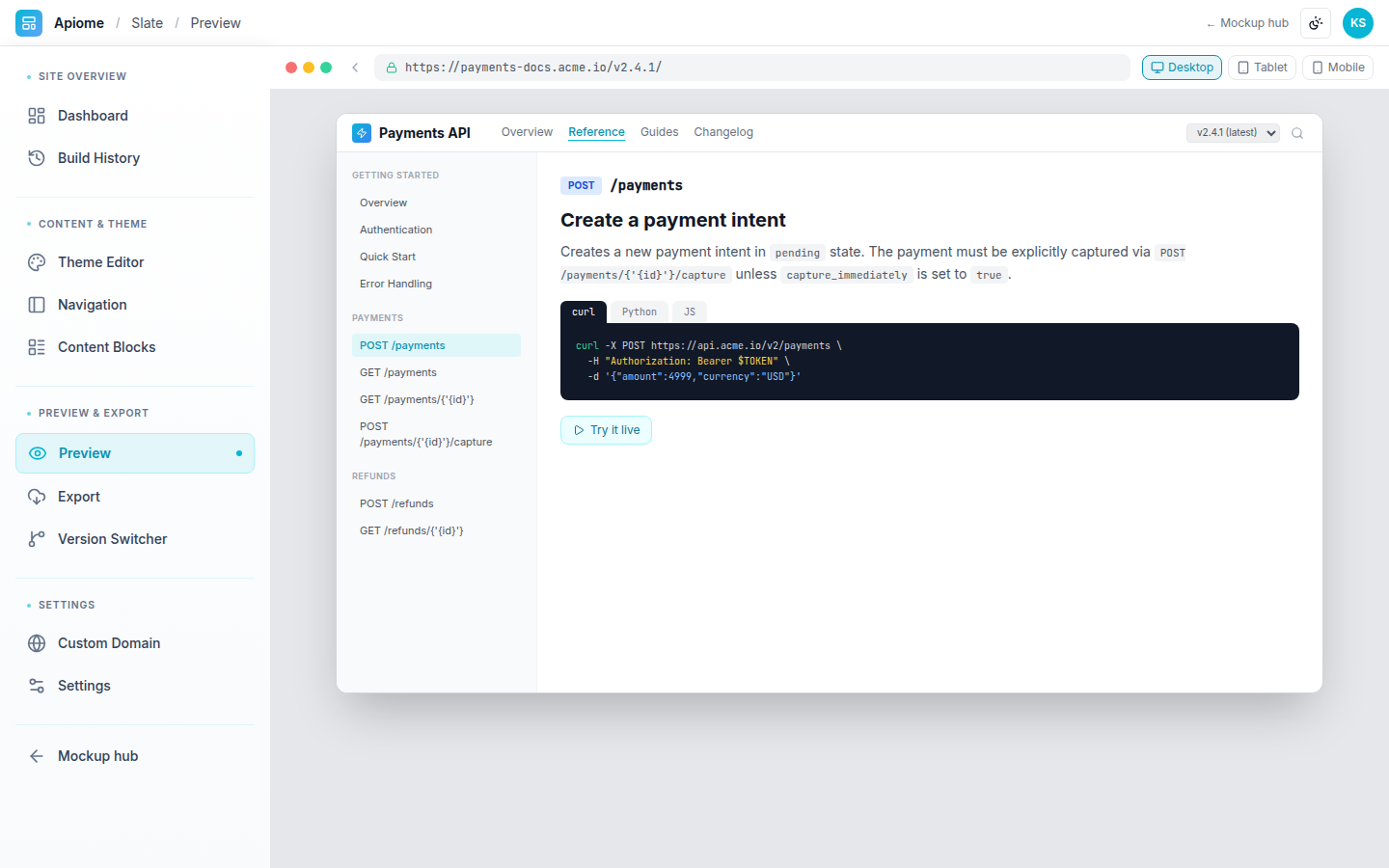Open Content Blocks from the sidebar

coord(135,347)
